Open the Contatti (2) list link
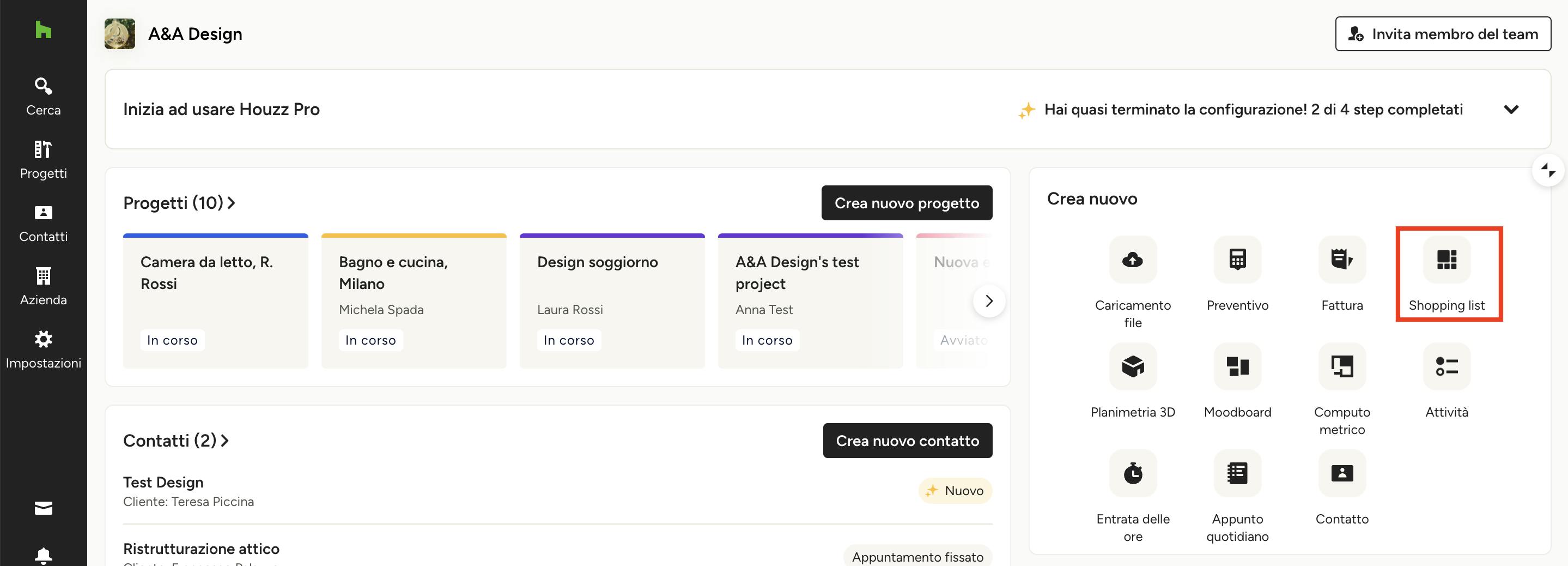 point(175,441)
